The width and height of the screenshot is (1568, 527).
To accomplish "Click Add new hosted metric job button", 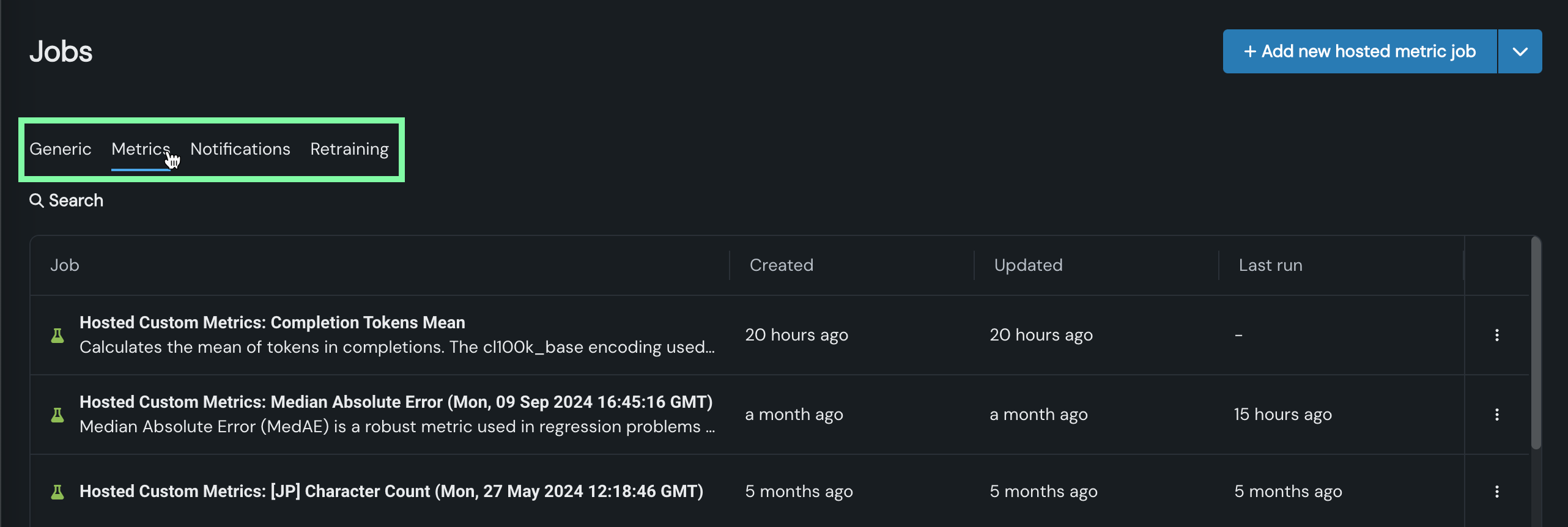I will coord(1359,51).
